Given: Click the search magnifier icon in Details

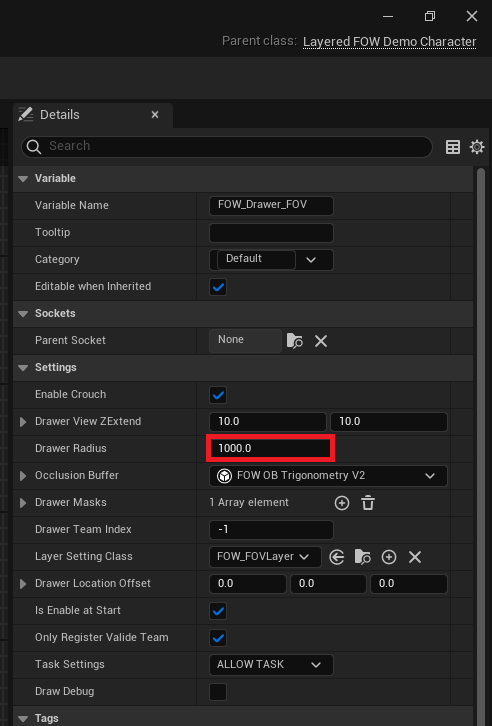Looking at the screenshot, I should pos(34,147).
